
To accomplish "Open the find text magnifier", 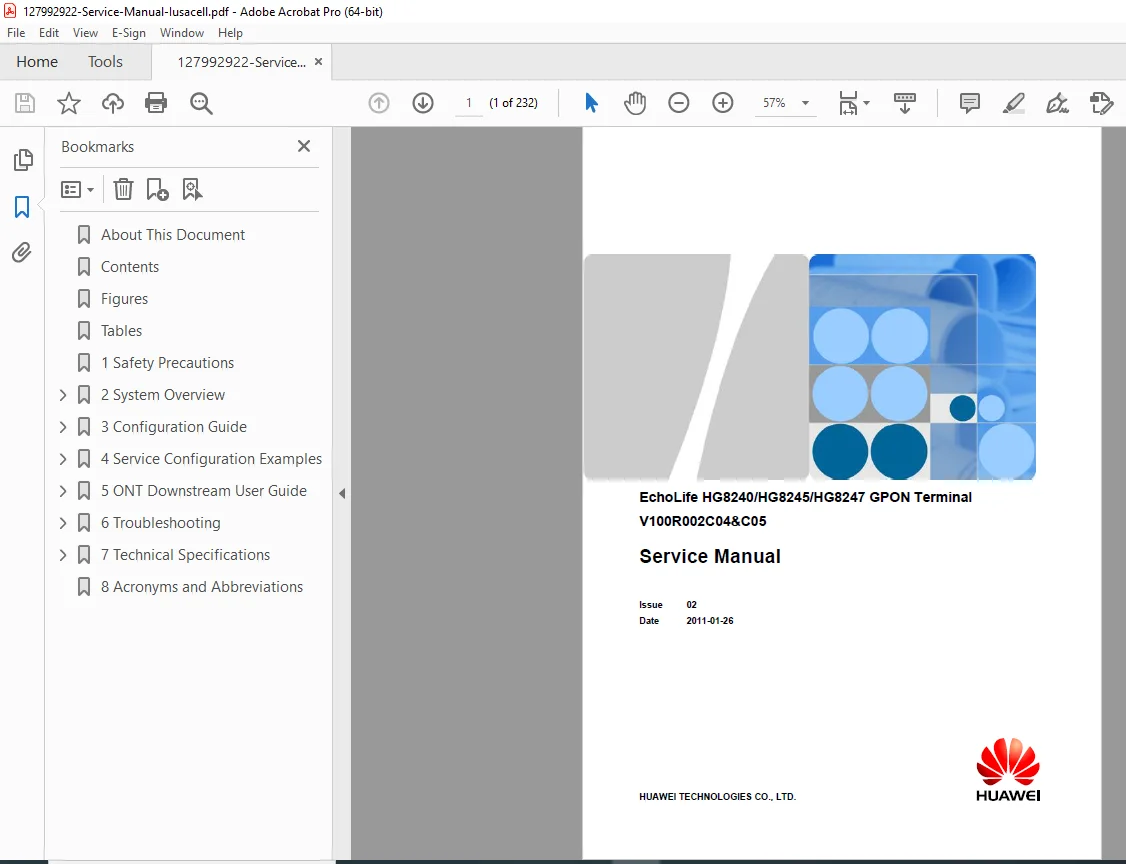I will coord(201,103).
